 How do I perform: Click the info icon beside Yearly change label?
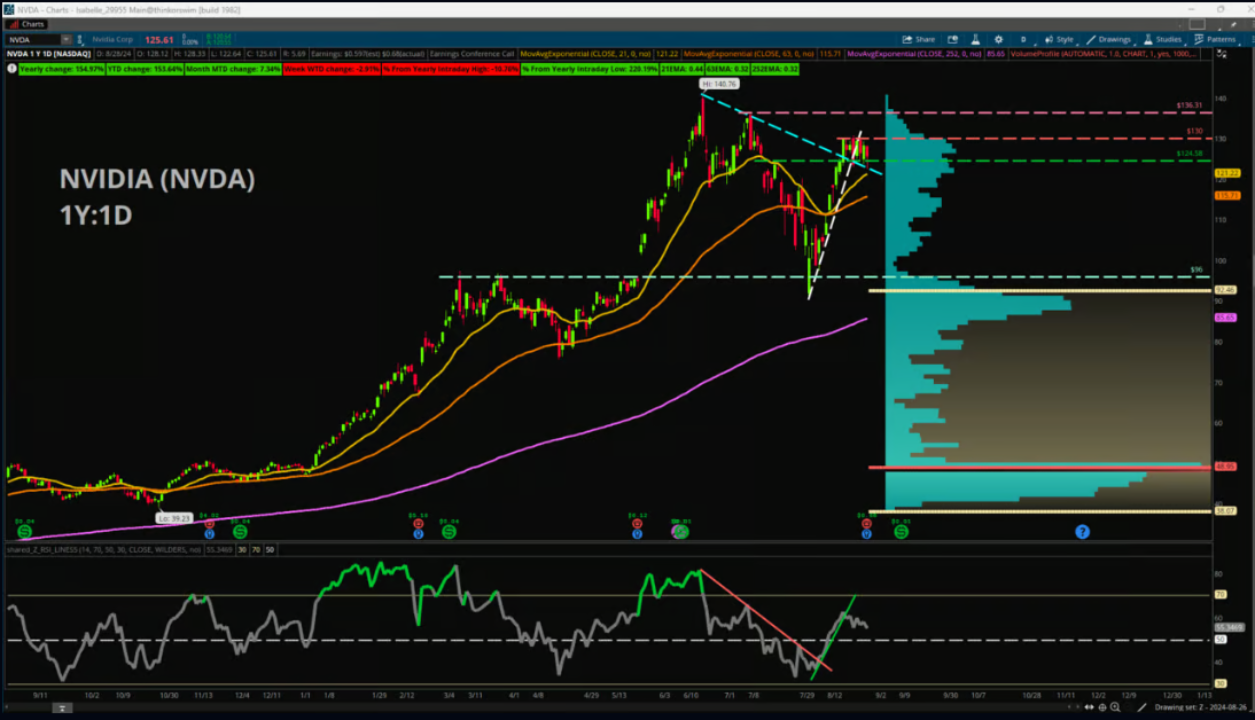click(x=12, y=69)
